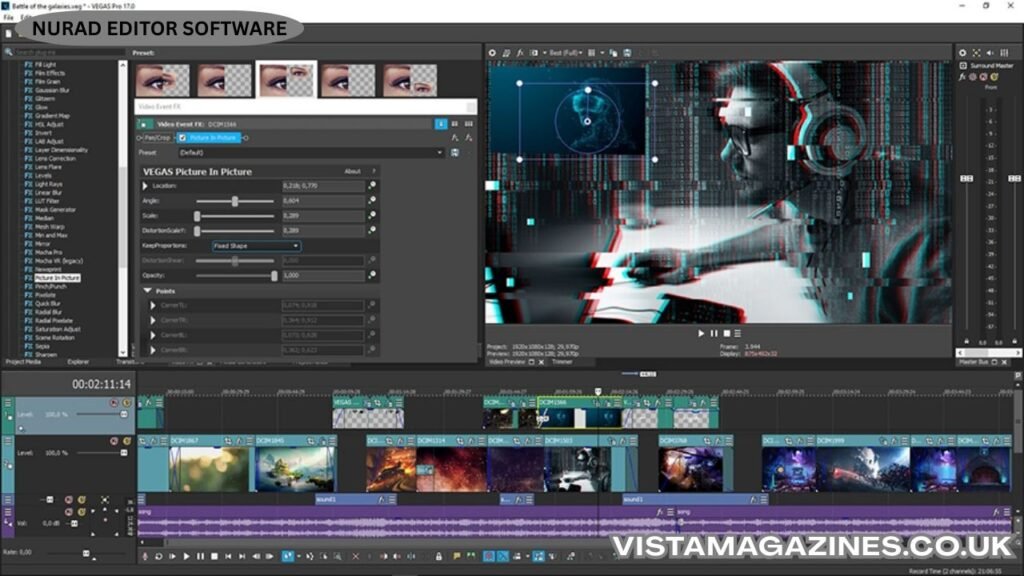Click the About button in Picture In Picture

[352, 171]
